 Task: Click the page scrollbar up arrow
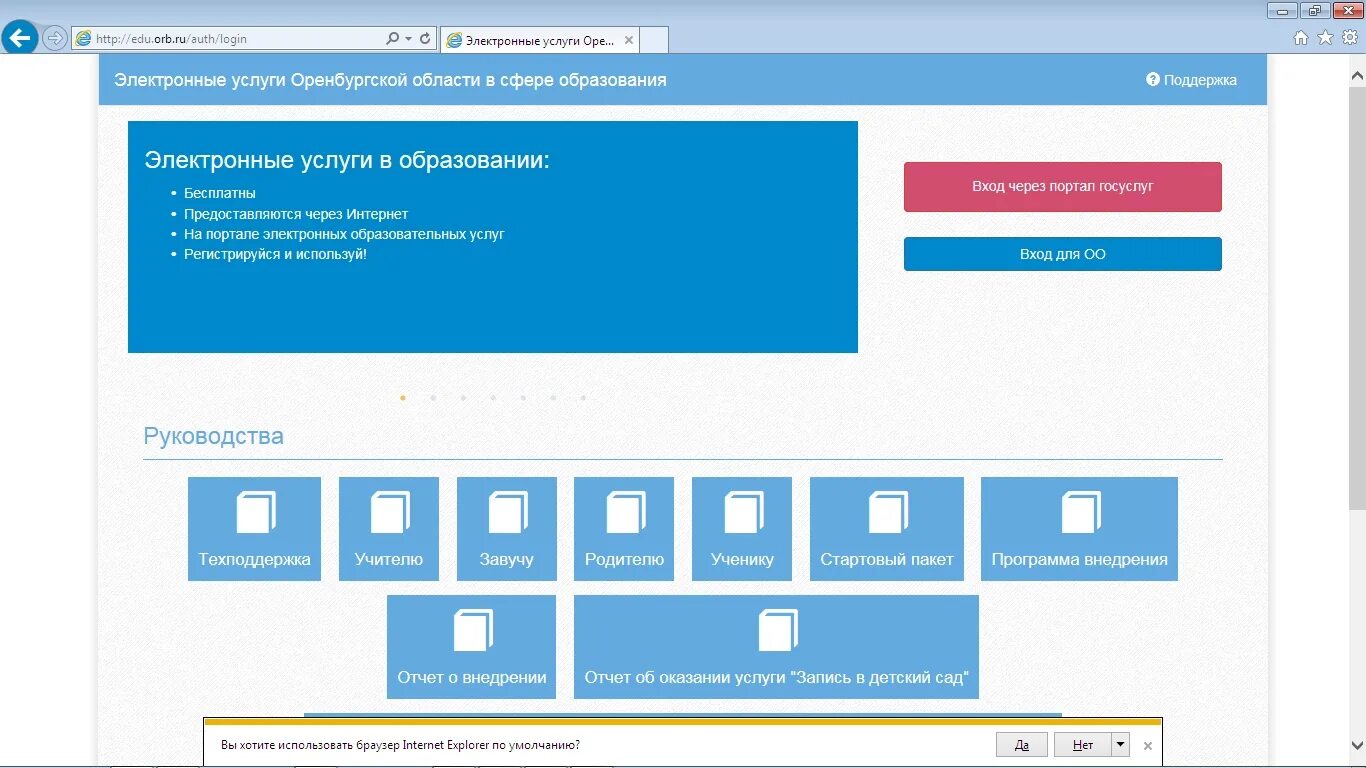pos(1357,77)
